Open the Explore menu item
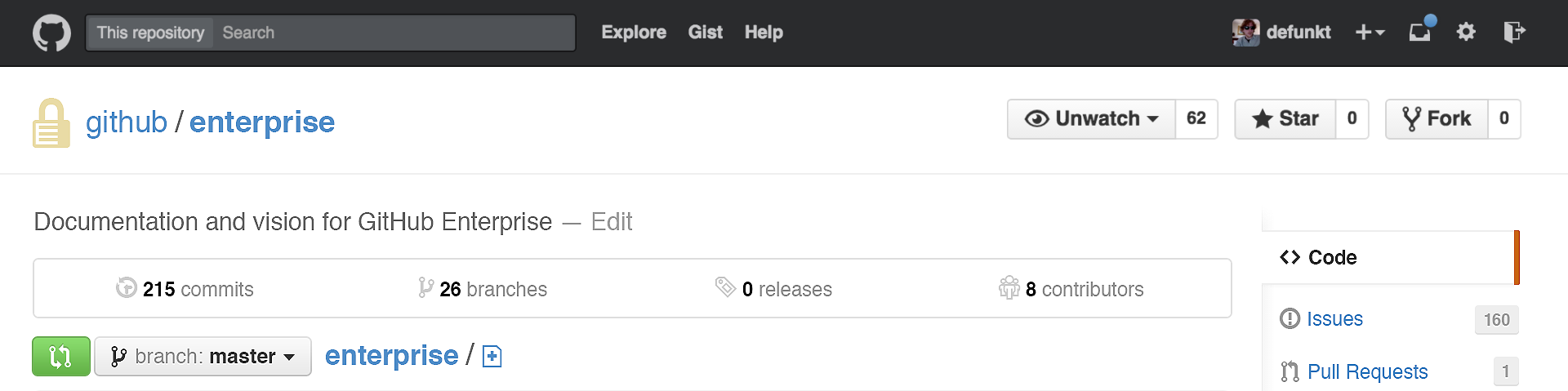Screen dimensions: 1568x391 tap(634, 33)
